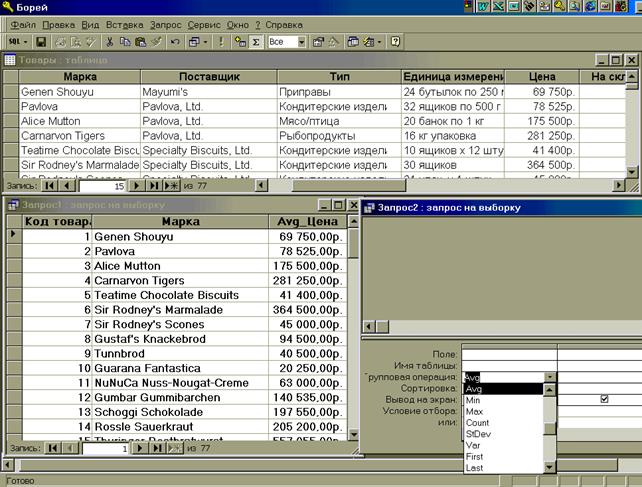Select First in the group operation list
Screen dimensions: 642x487
[x=504, y=456]
